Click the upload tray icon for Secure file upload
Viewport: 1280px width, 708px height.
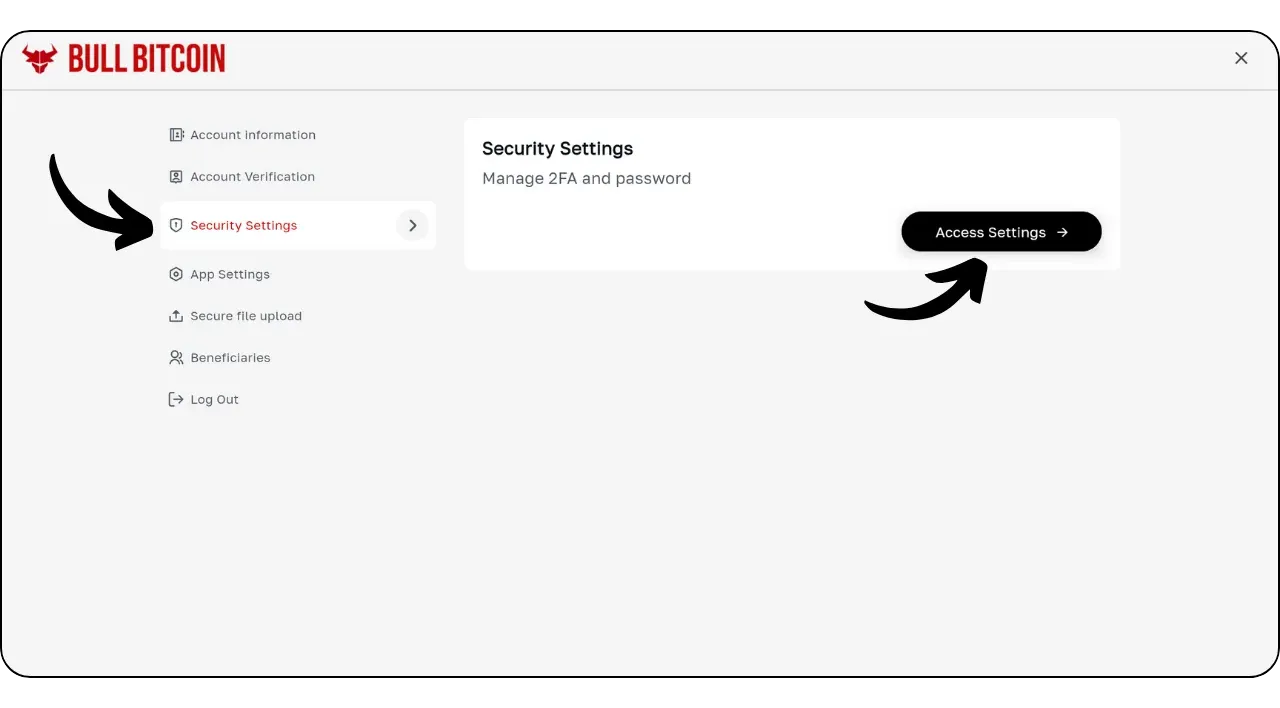point(176,316)
